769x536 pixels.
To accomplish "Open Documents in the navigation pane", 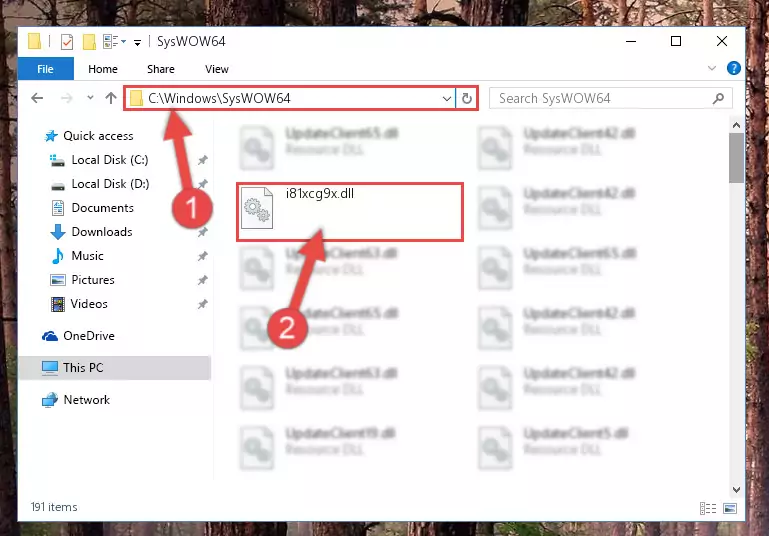I will 103,208.
